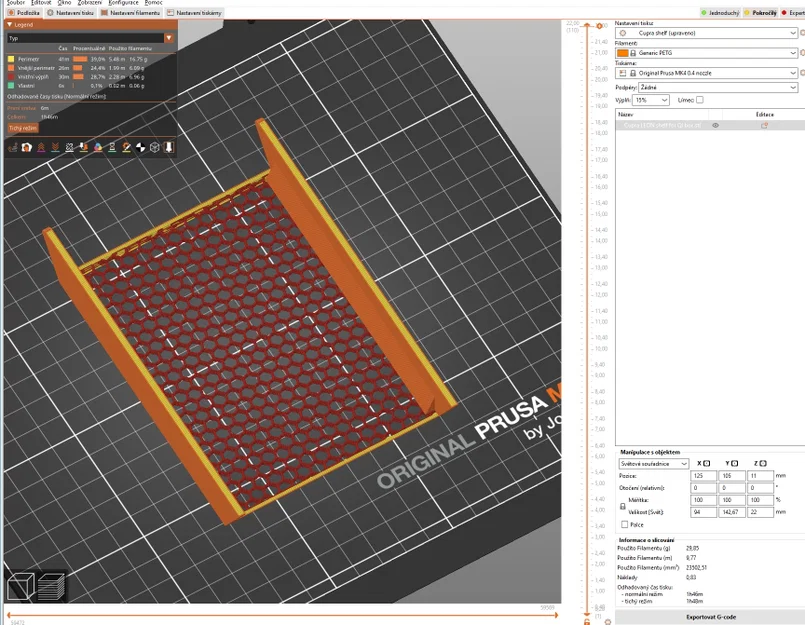This screenshot has height=625, width=805.
Task: Click mirror icon next to Y axis
Action: [734, 463]
